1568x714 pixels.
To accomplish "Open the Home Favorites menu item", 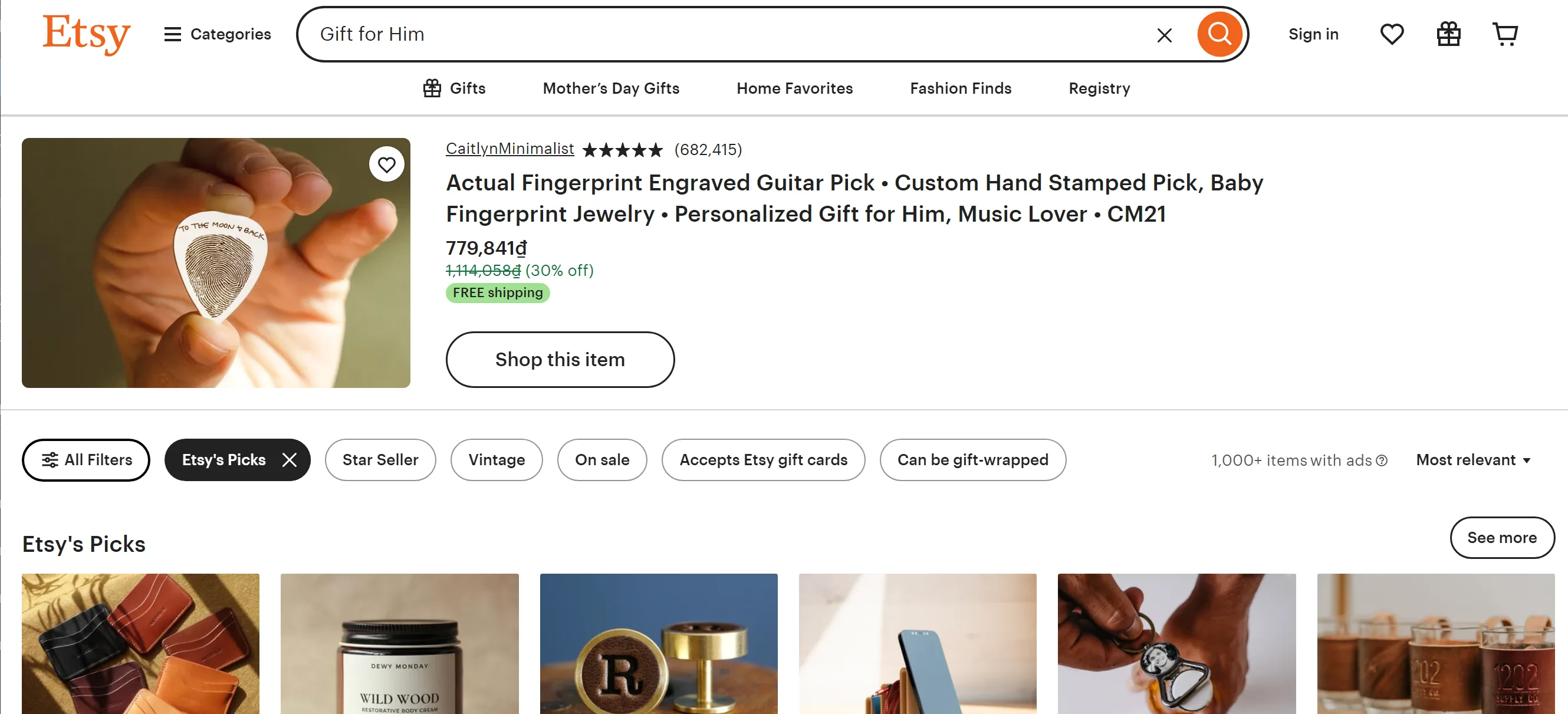I will [x=794, y=88].
